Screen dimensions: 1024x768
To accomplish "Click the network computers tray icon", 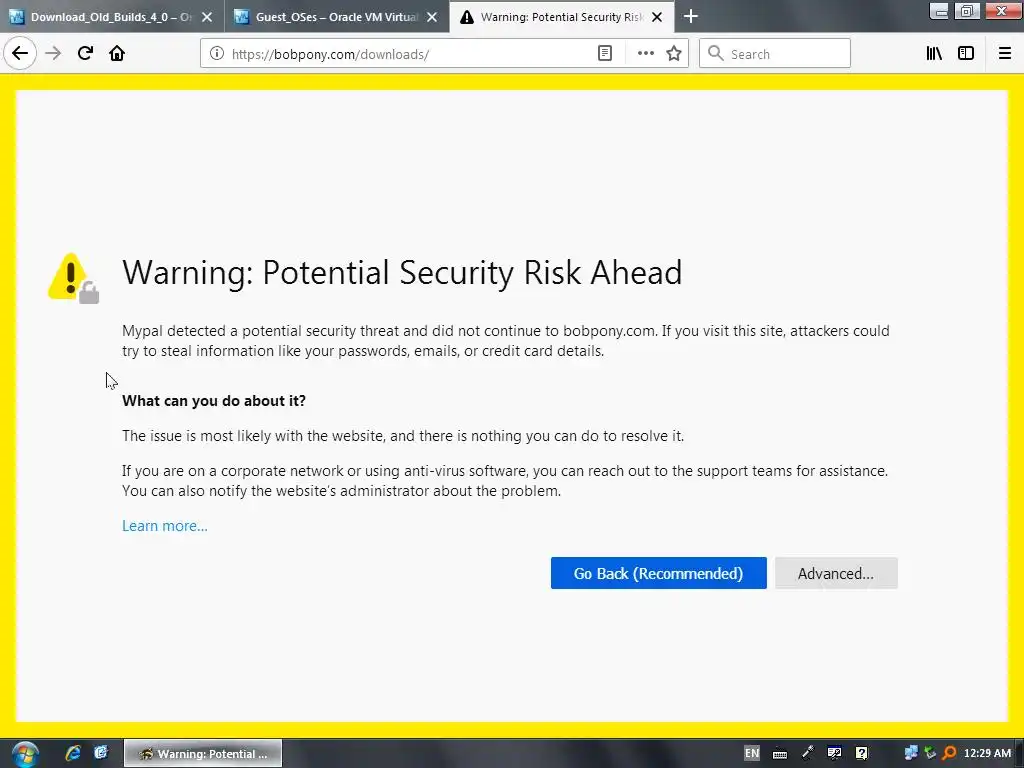I will tap(911, 754).
